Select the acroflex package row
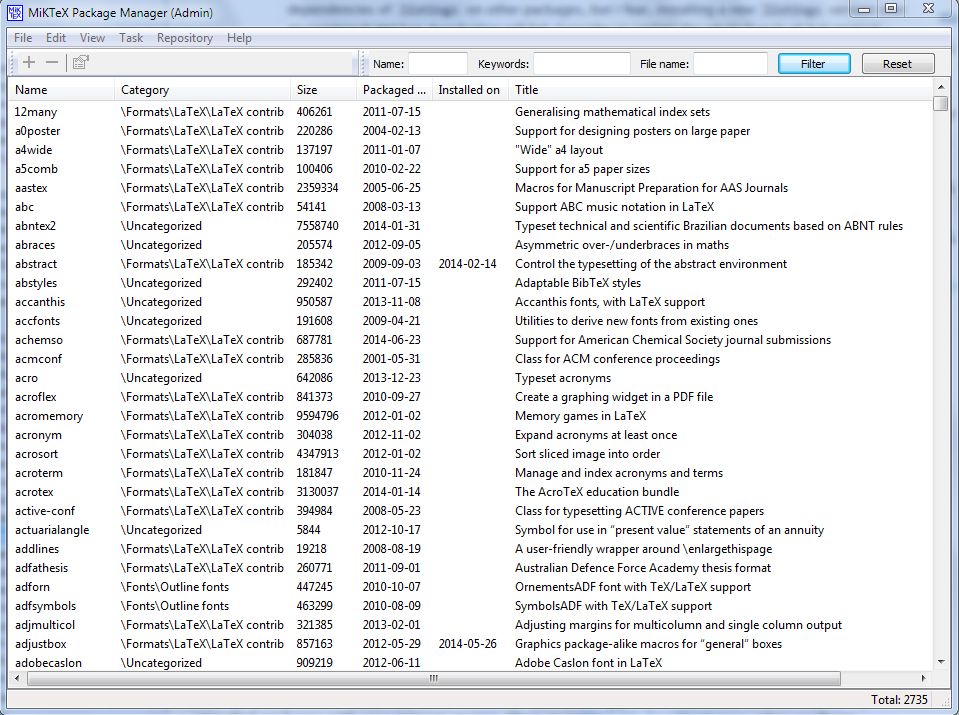Screen dimensions: 959x715 (471, 397)
